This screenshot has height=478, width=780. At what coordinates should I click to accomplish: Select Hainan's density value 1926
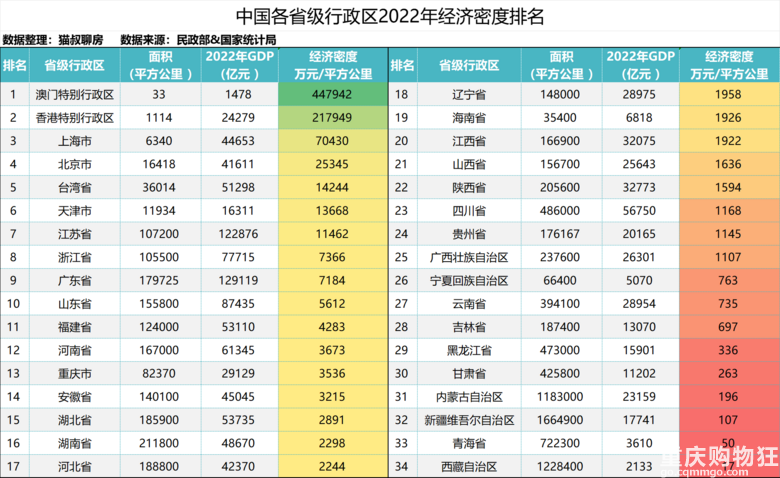click(729, 118)
